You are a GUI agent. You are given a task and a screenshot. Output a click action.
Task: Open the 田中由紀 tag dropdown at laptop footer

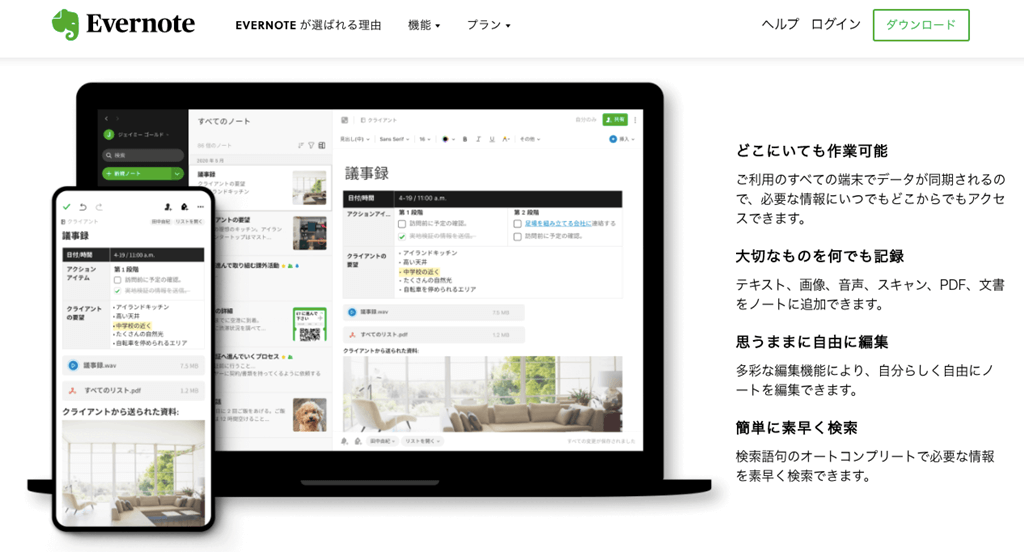(382, 441)
